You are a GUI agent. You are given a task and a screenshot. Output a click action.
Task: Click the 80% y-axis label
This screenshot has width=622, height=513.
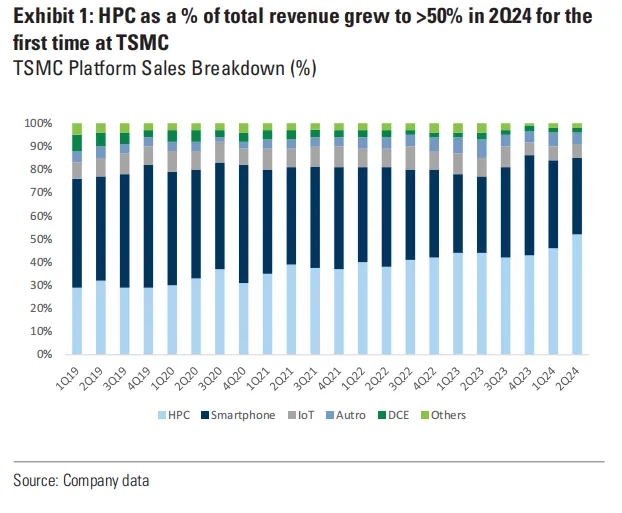(41, 169)
